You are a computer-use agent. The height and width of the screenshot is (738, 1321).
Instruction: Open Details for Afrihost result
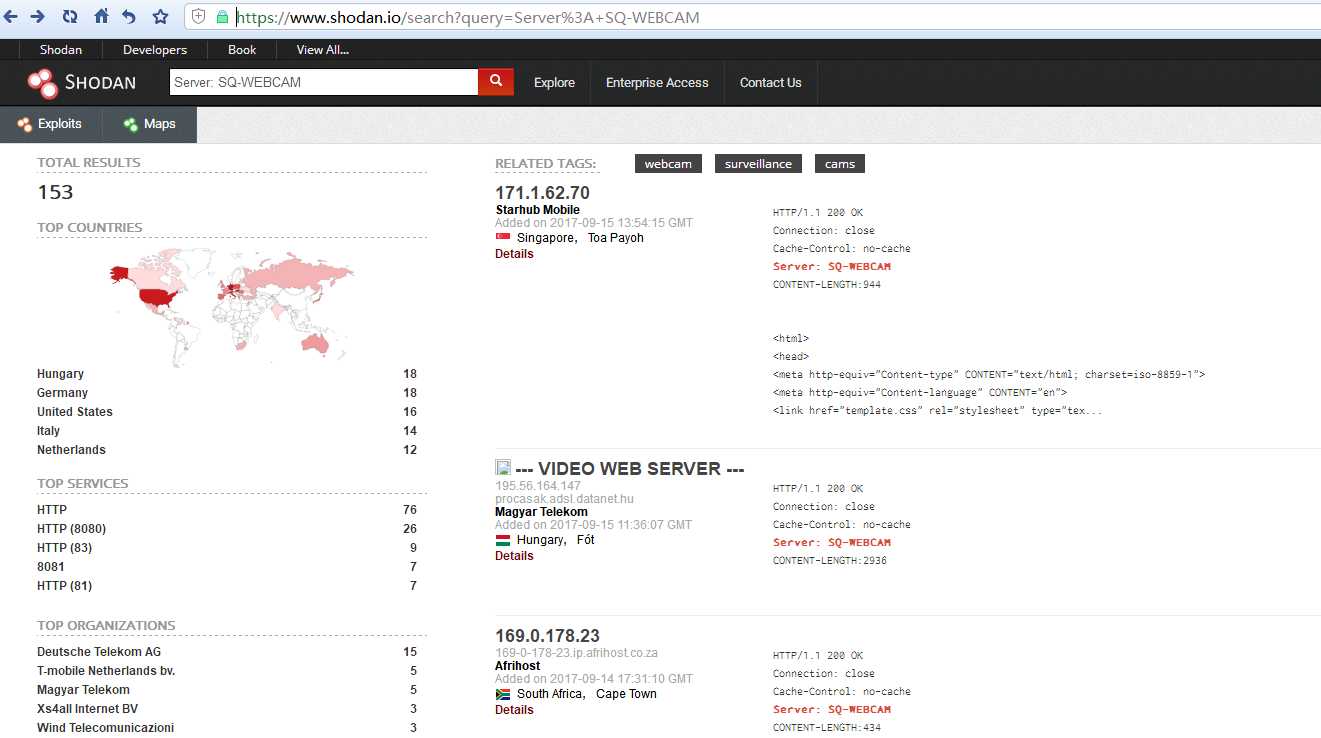(514, 710)
